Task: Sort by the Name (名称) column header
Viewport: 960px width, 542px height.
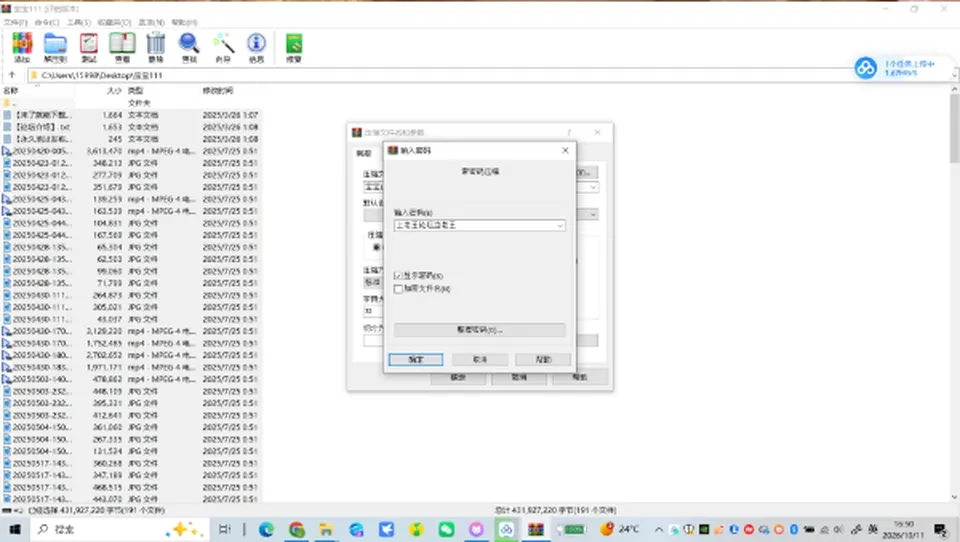Action: [38, 91]
